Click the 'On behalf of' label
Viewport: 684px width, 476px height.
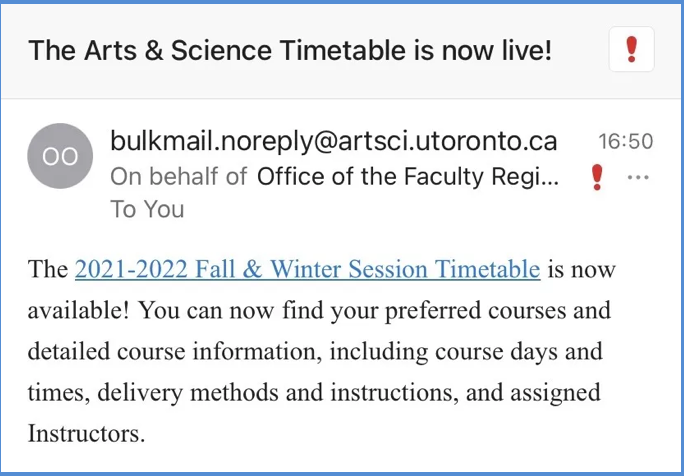coord(178,177)
